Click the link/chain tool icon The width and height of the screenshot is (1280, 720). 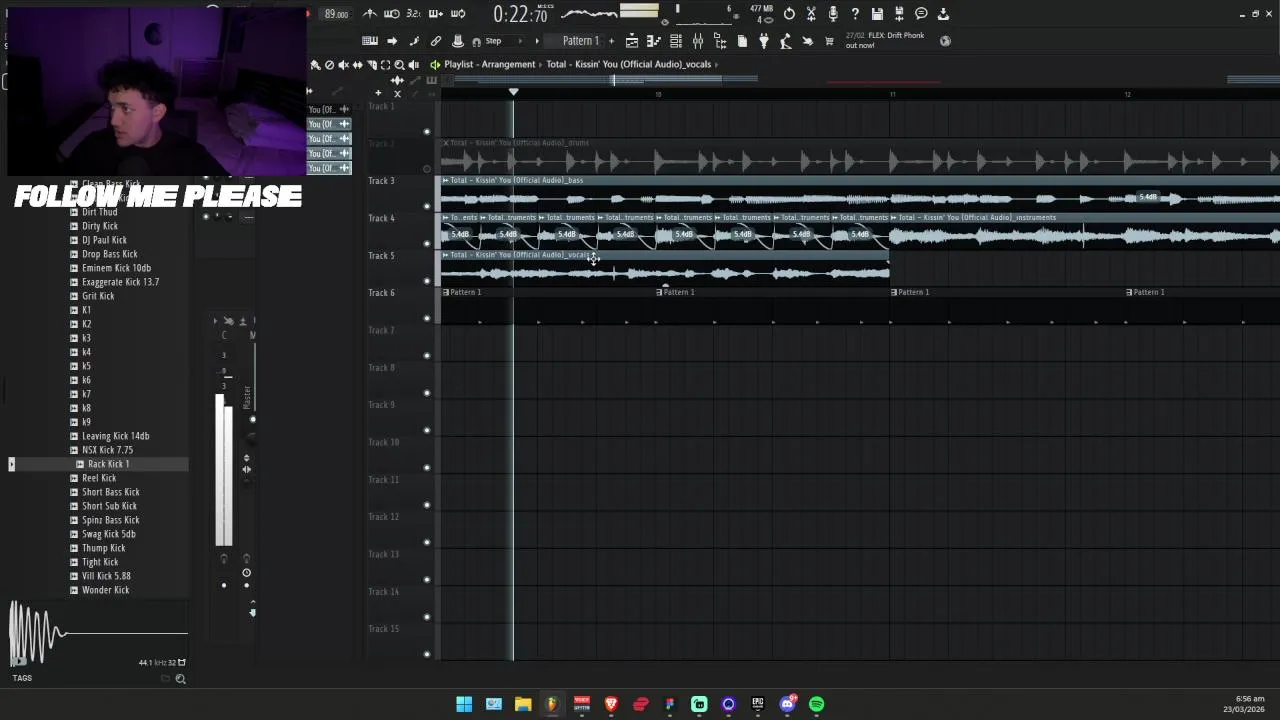coord(436,41)
